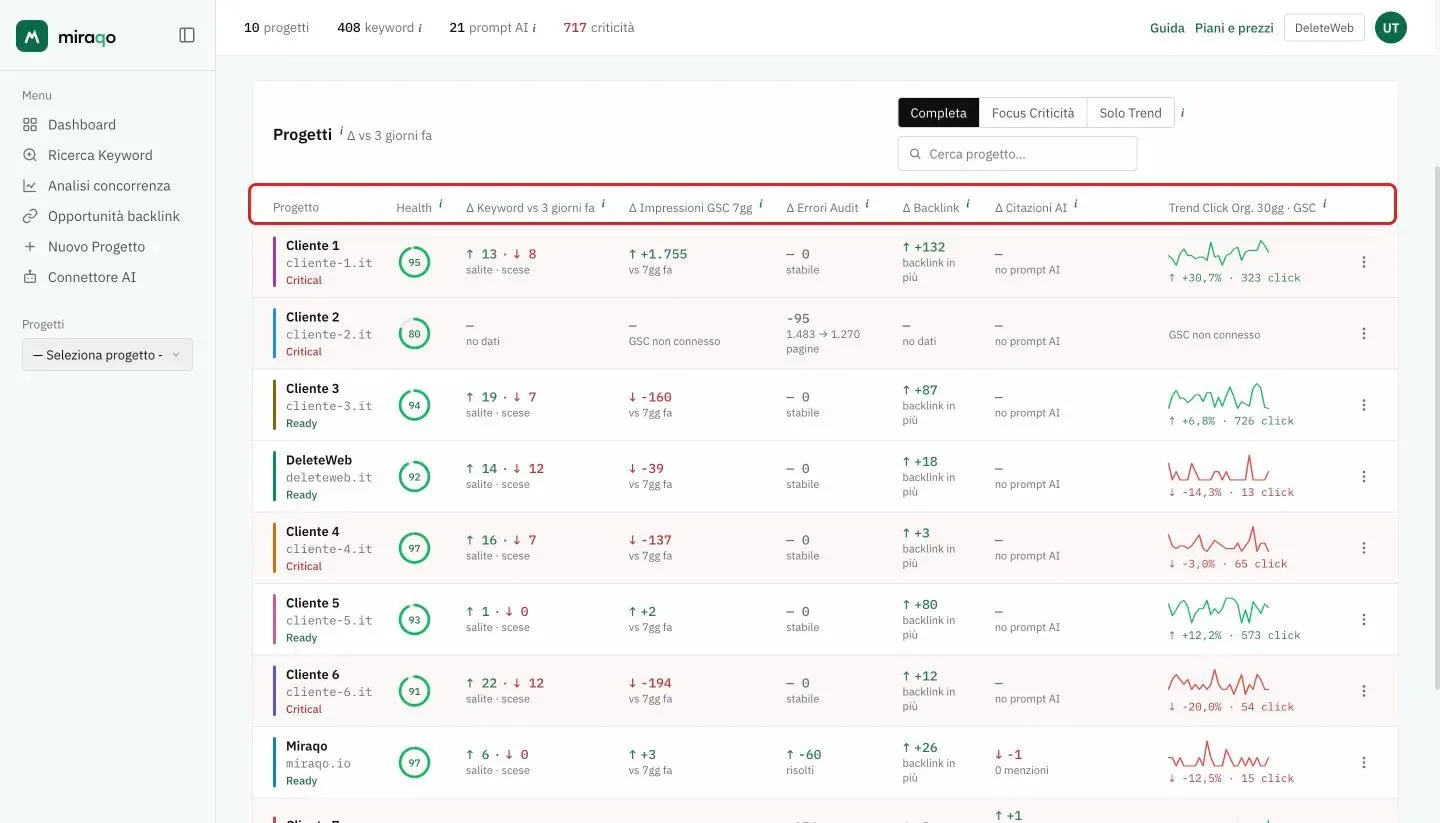The height and width of the screenshot is (823, 1440).
Task: Open the UT user avatar
Action: [1391, 28]
